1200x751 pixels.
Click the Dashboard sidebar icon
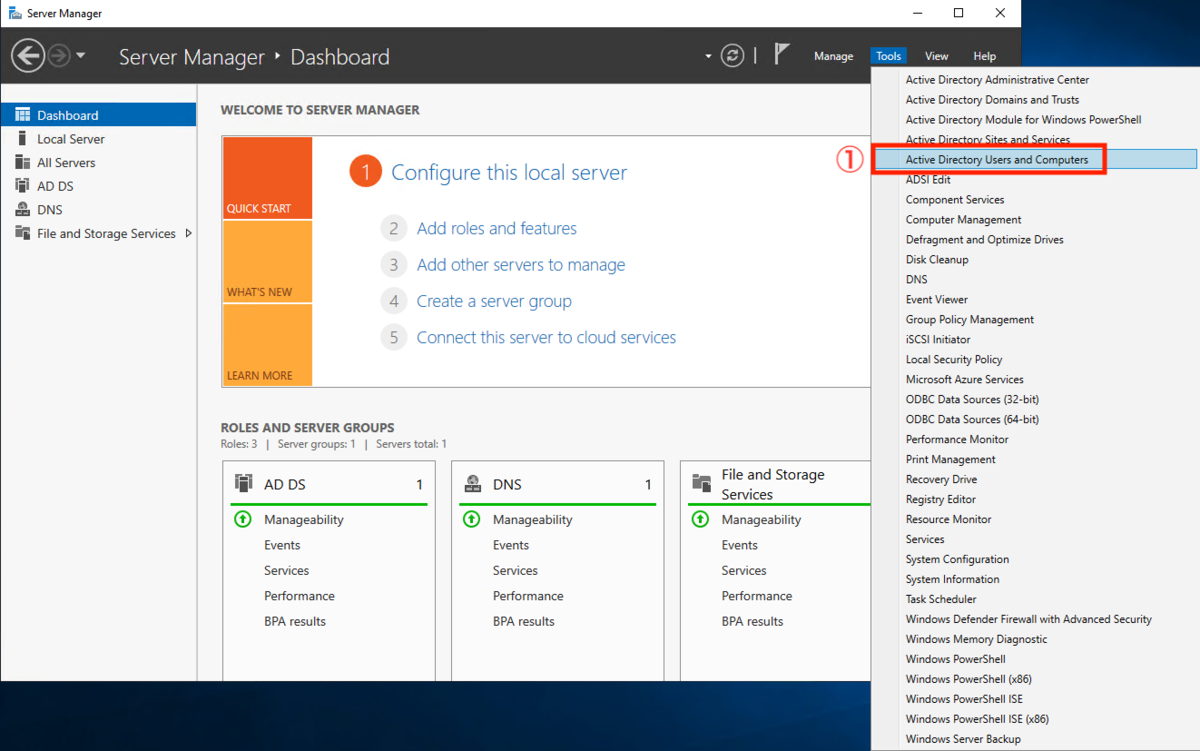point(22,115)
